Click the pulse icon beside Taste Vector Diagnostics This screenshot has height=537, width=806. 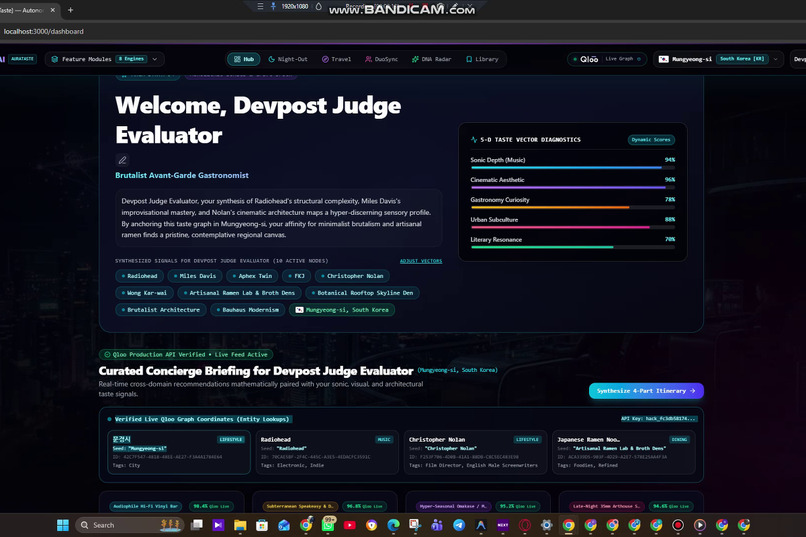tap(474, 140)
